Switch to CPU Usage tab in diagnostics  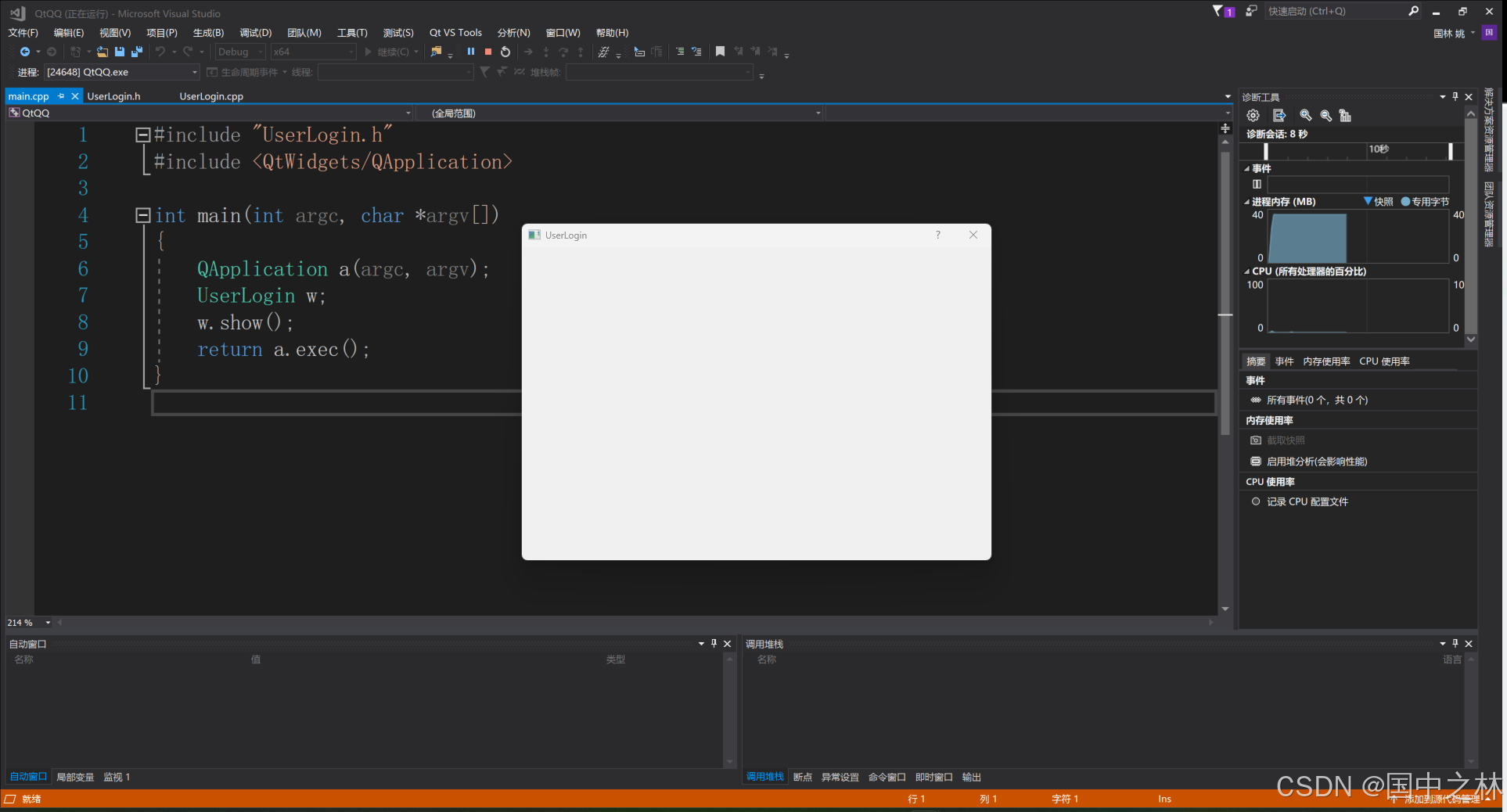1384,361
